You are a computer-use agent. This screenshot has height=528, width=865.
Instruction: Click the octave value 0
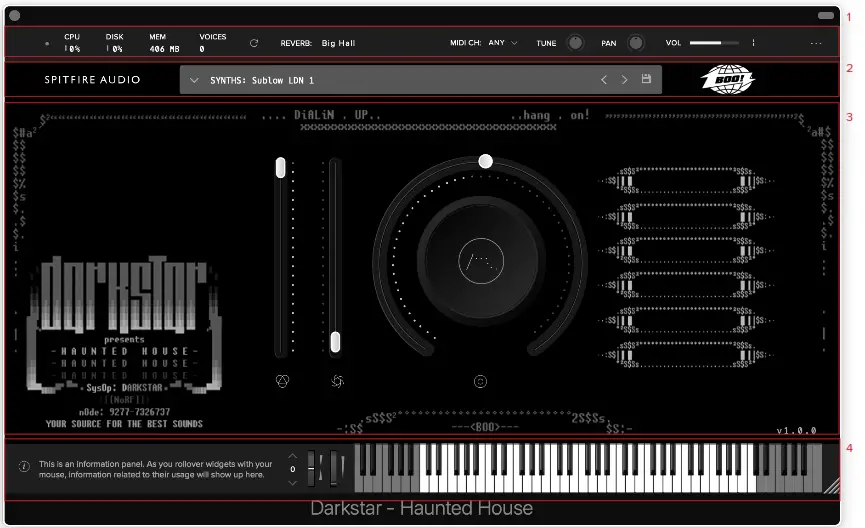[x=292, y=470]
